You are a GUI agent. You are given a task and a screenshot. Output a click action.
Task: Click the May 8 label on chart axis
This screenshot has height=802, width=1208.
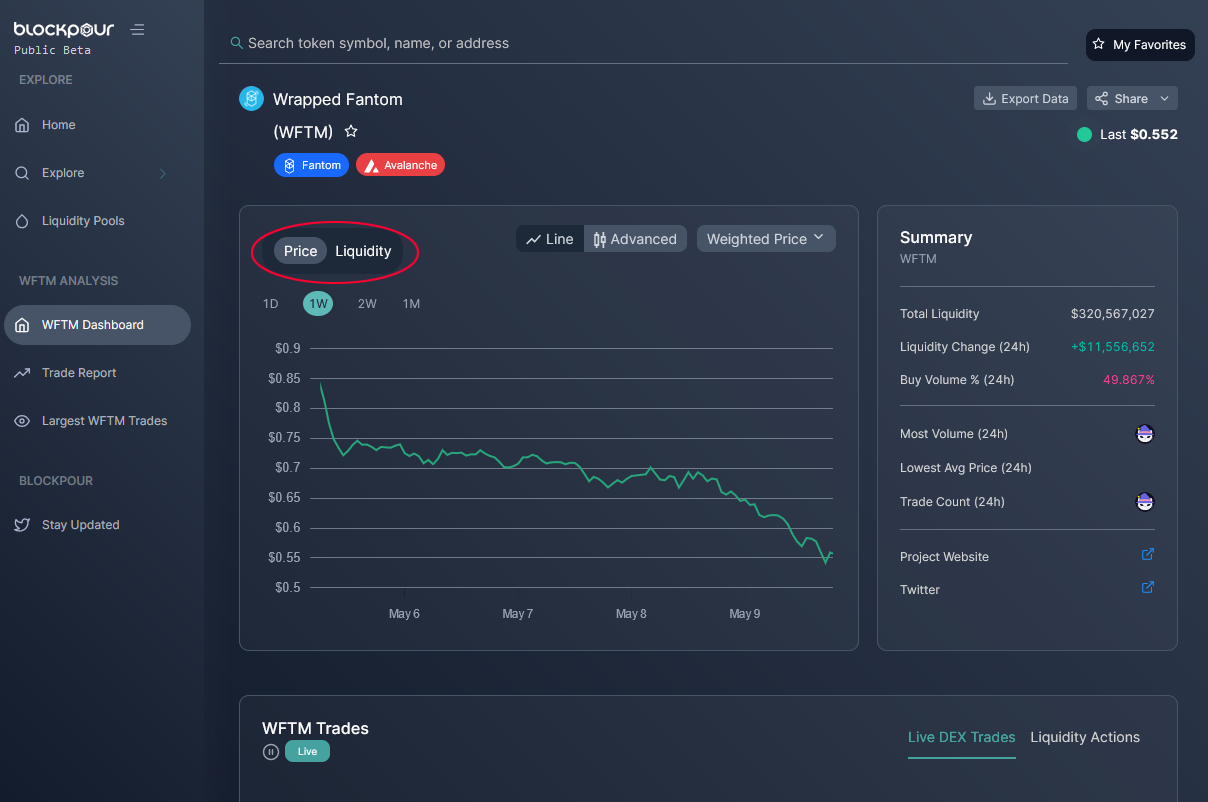tap(631, 614)
